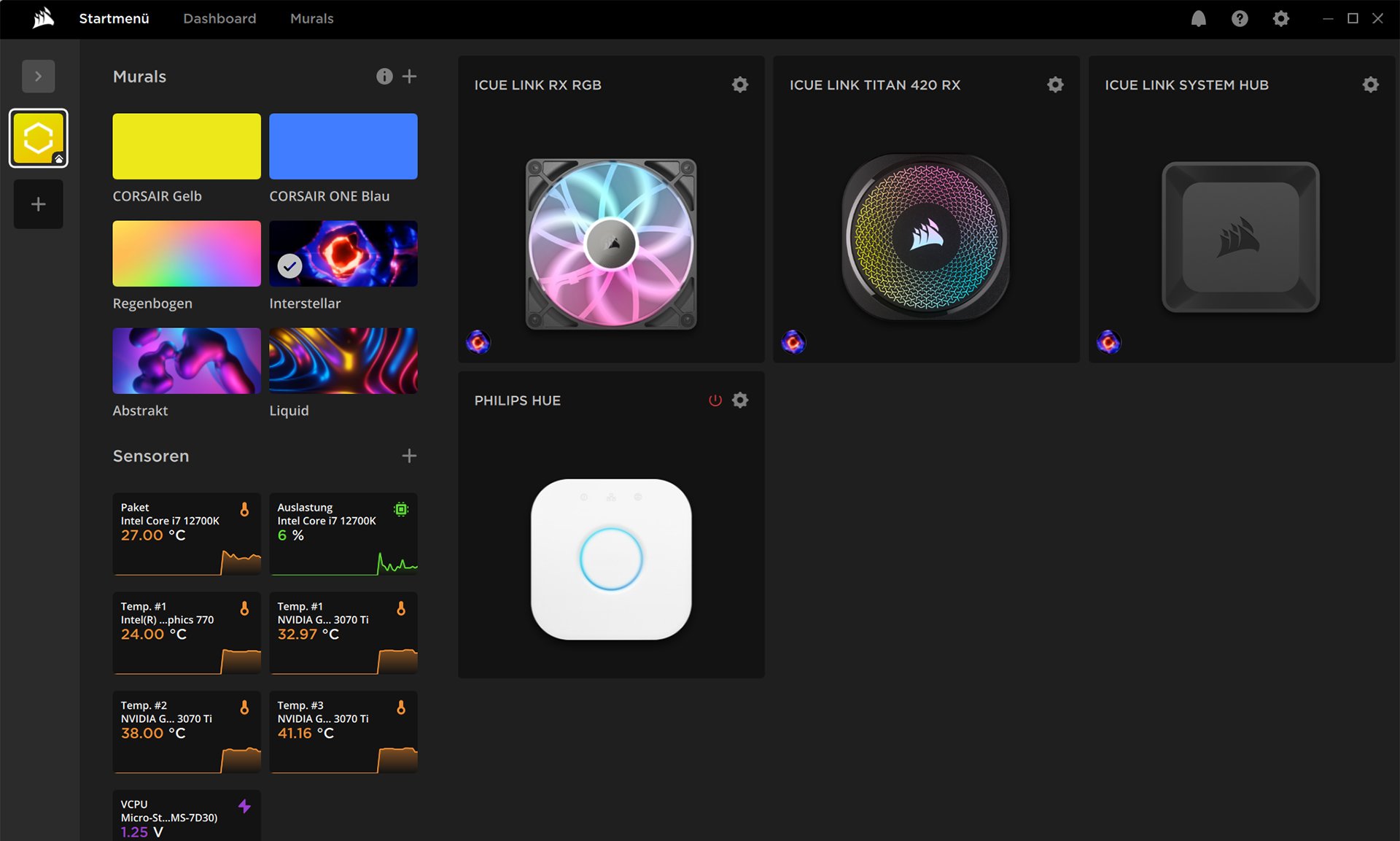
Task: Select the checked Interstellar mural
Action: (x=343, y=254)
